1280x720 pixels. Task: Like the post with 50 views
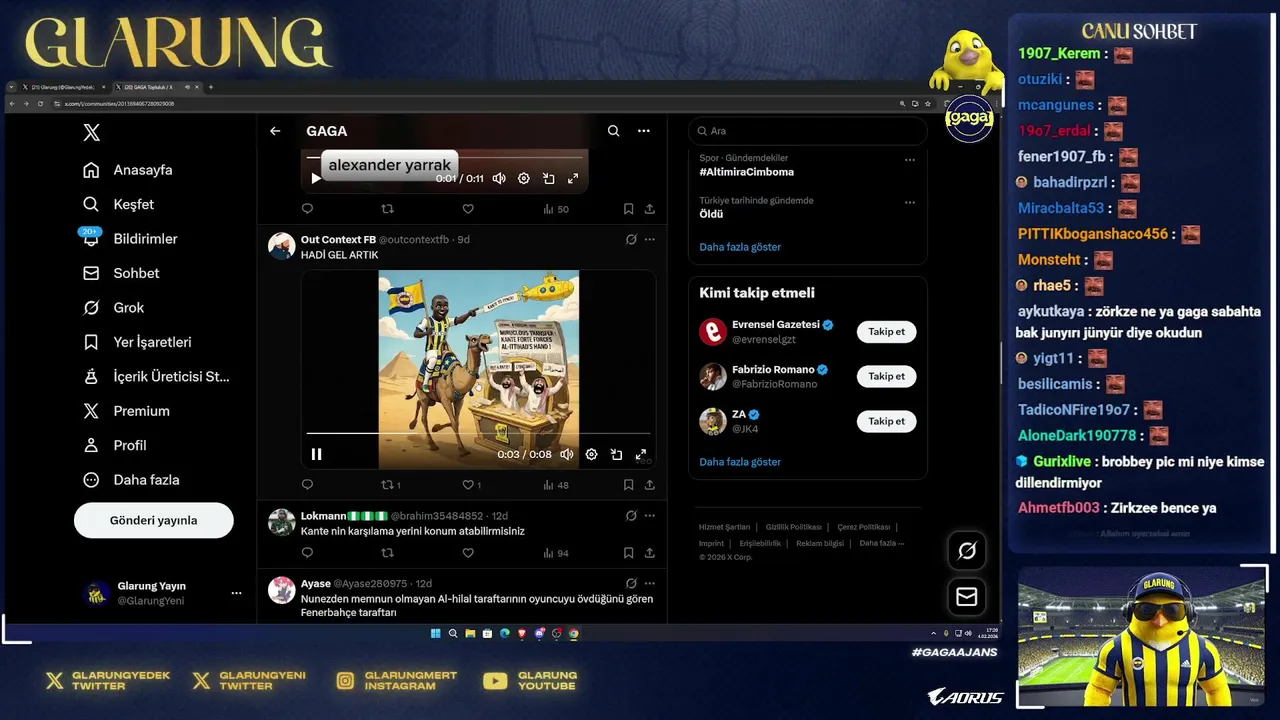click(468, 209)
